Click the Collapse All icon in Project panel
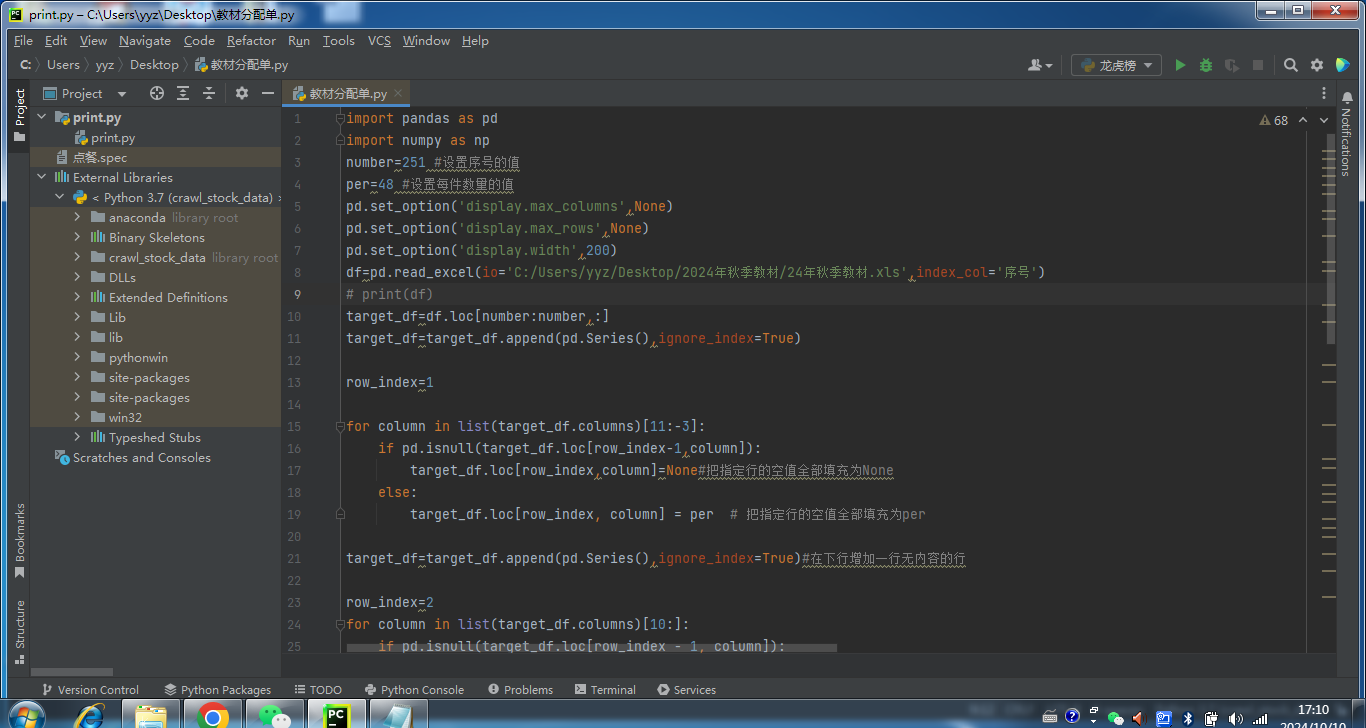The image size is (1366, 728). pos(209,93)
